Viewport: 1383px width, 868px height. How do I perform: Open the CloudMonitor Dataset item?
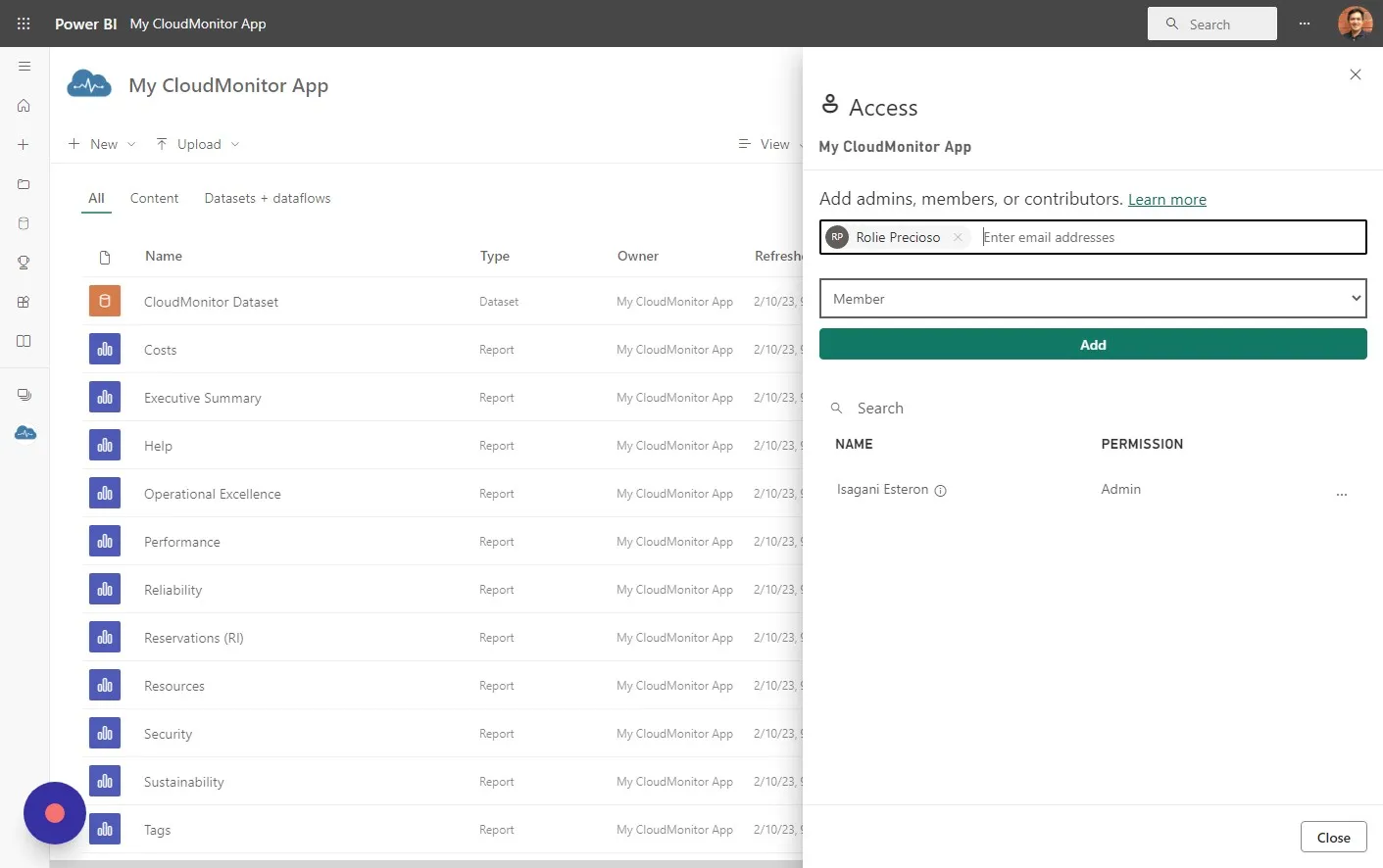tap(211, 302)
